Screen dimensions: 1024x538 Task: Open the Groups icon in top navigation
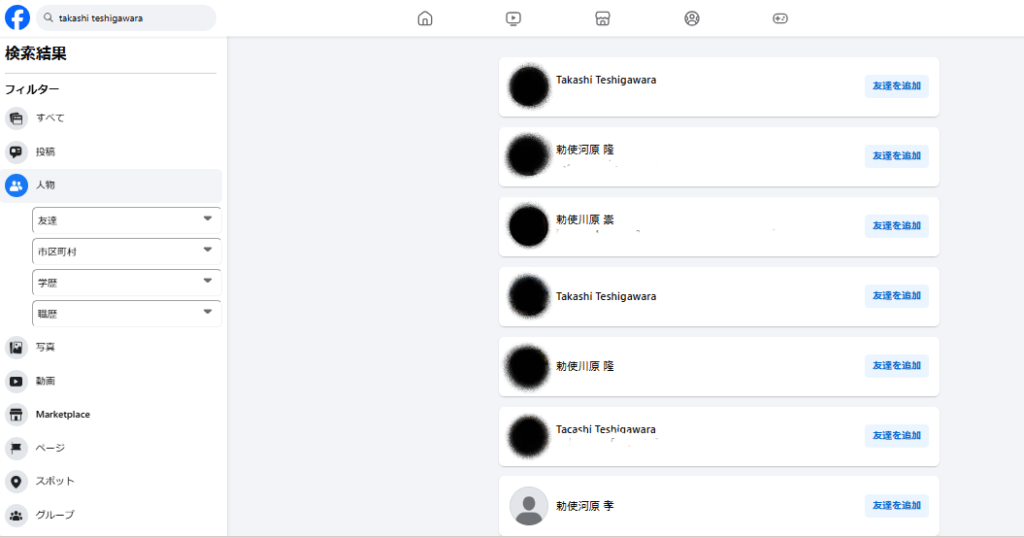(692, 18)
